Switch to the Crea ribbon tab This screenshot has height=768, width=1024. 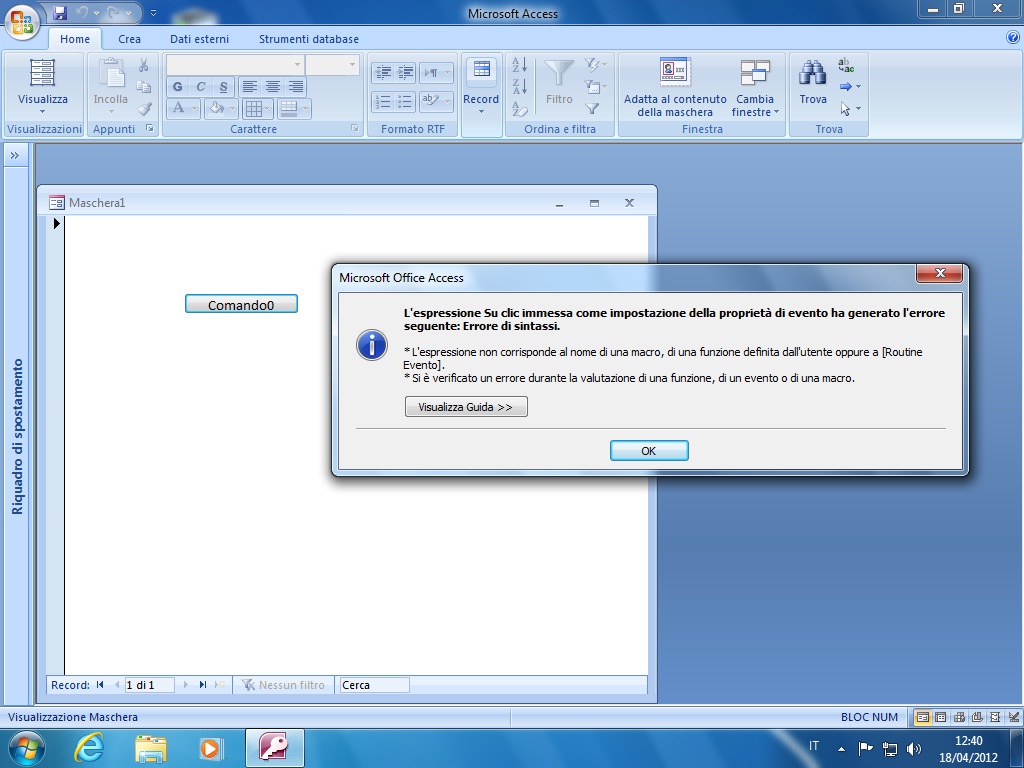(129, 39)
